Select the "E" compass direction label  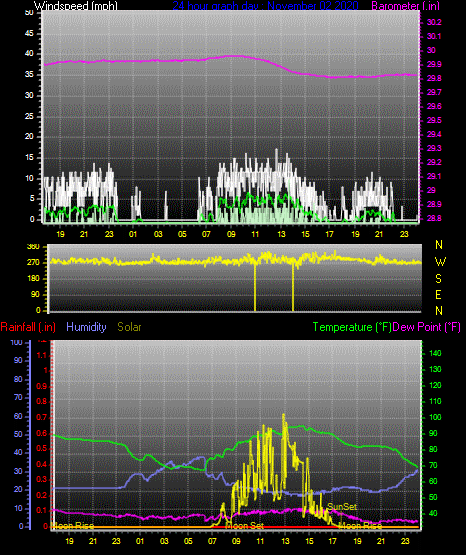(x=438, y=294)
